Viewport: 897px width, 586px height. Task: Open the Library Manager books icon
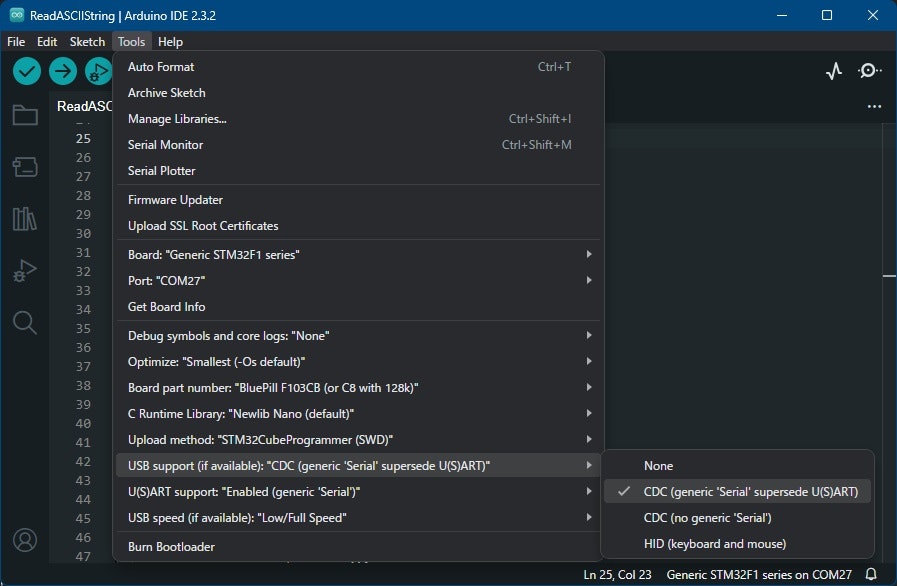(x=25, y=219)
